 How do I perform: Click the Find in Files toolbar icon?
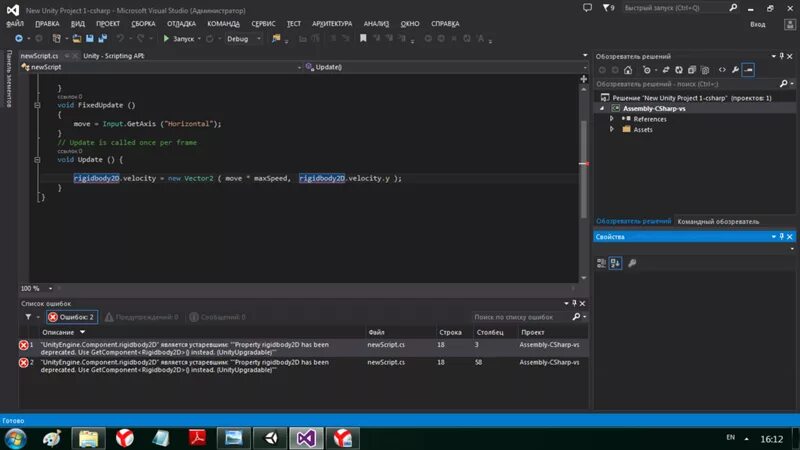click(276, 39)
